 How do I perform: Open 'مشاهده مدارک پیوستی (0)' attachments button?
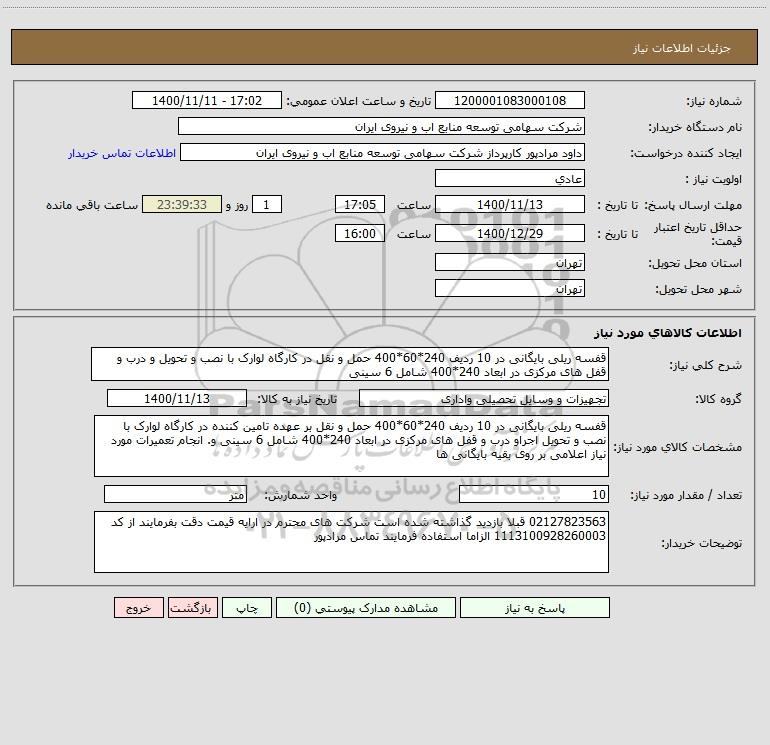[x=366, y=608]
